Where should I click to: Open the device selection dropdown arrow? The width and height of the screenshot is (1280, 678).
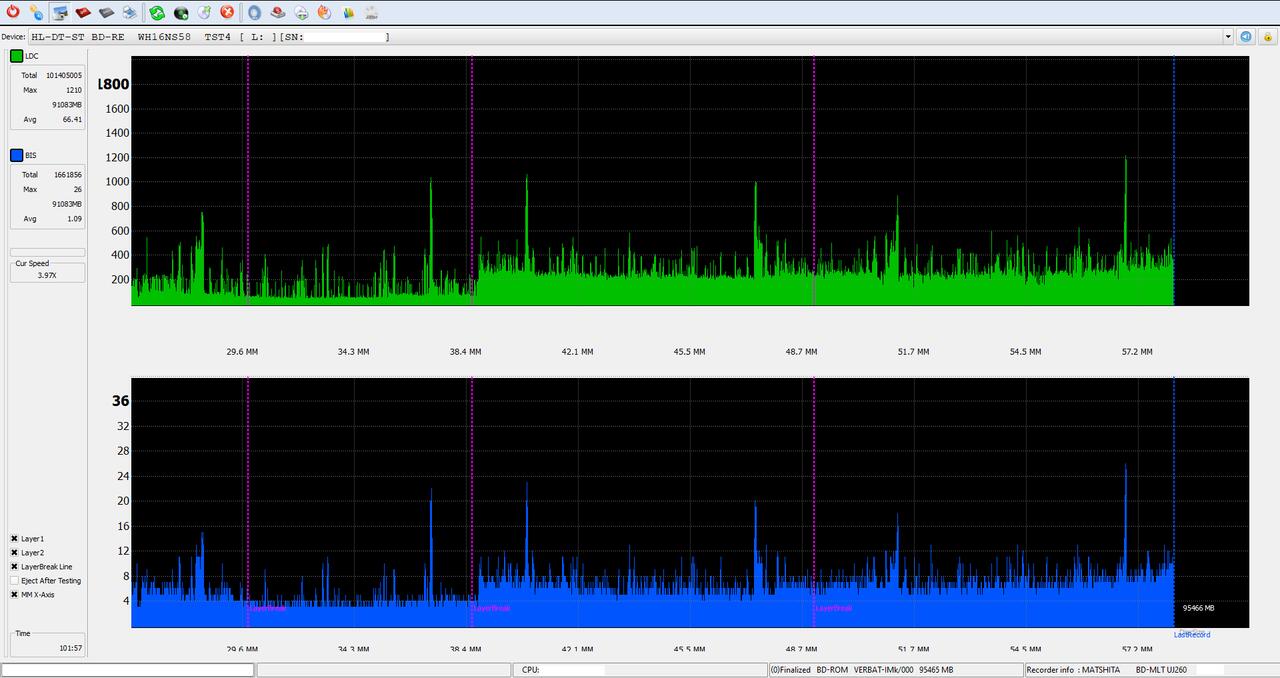click(x=1228, y=36)
